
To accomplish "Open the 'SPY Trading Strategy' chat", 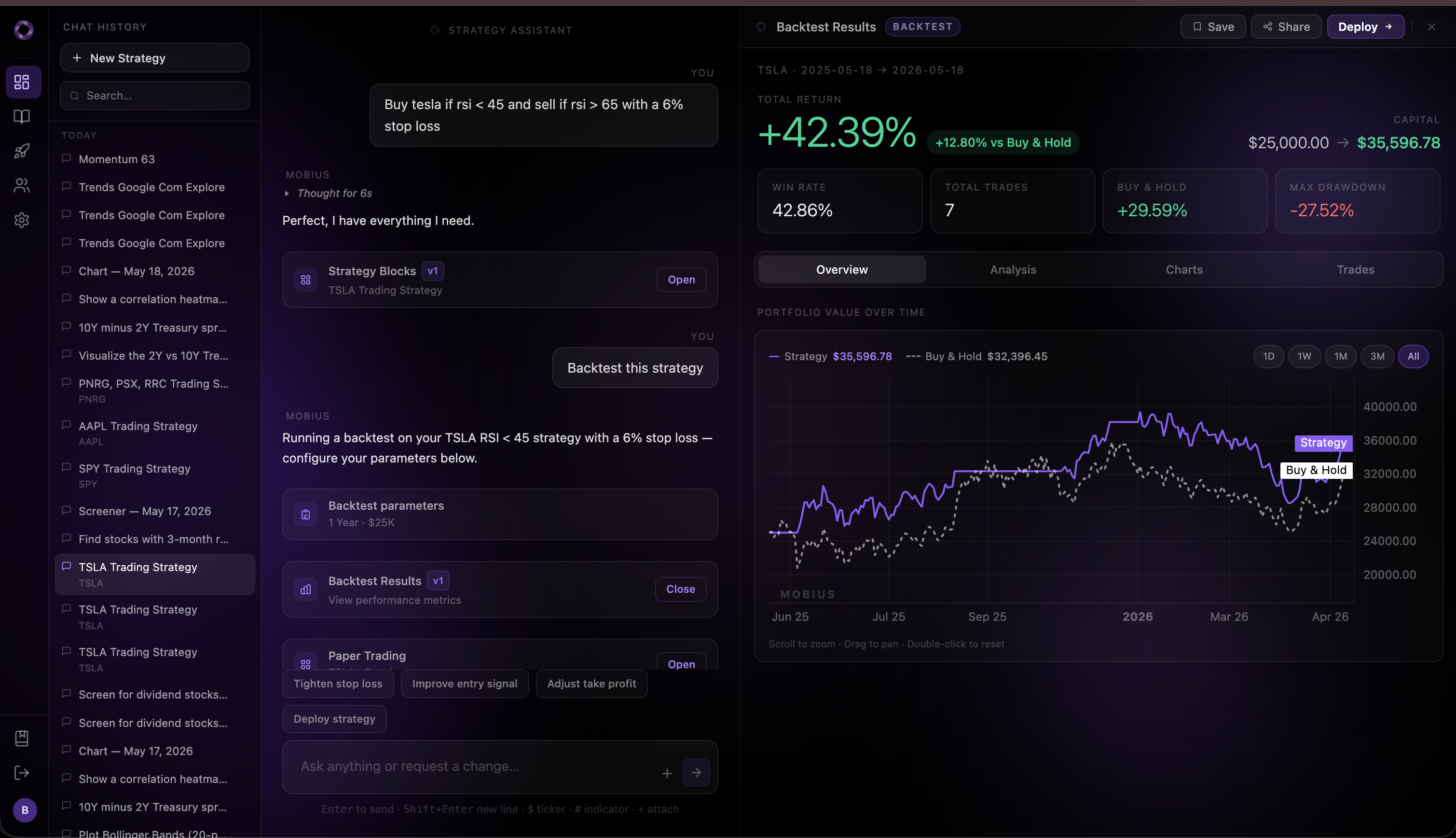I will 155,476.
